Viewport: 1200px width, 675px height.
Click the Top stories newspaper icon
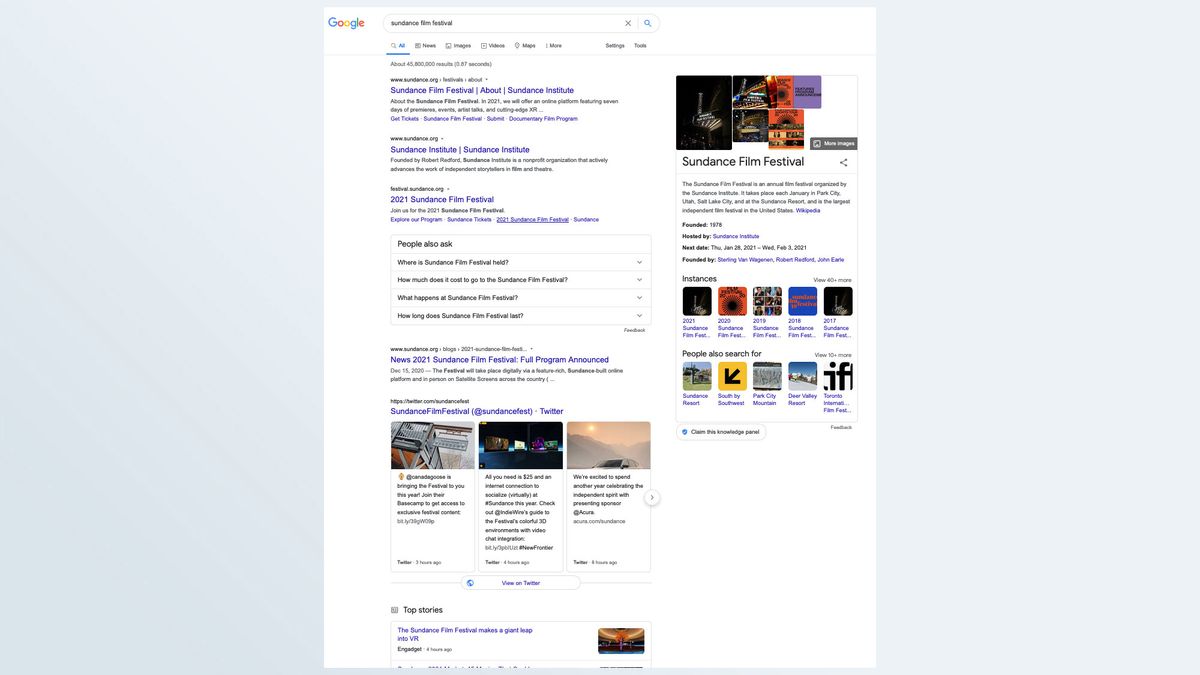tap(393, 608)
